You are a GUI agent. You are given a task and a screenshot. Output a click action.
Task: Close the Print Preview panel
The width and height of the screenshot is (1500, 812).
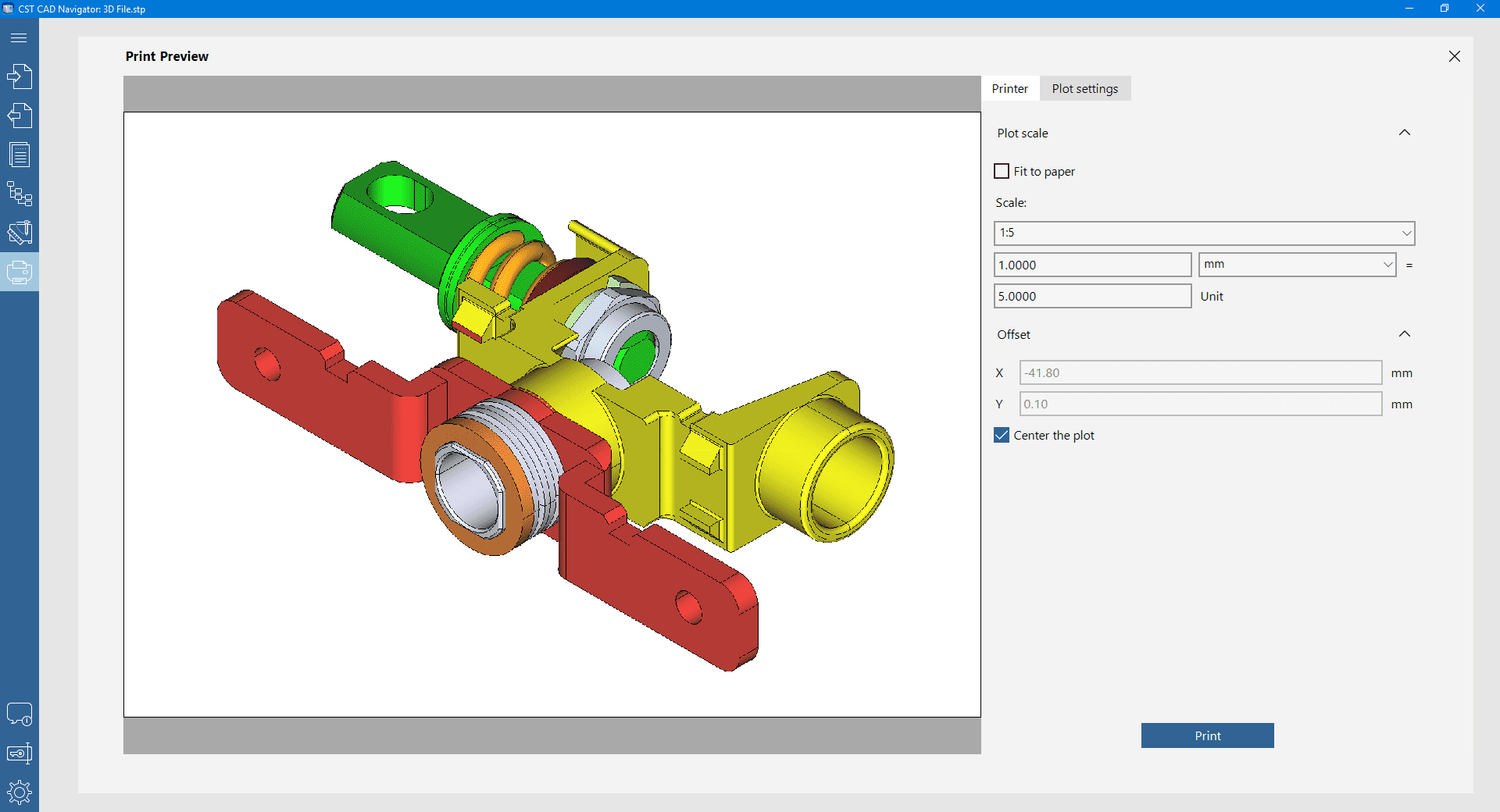click(1454, 56)
